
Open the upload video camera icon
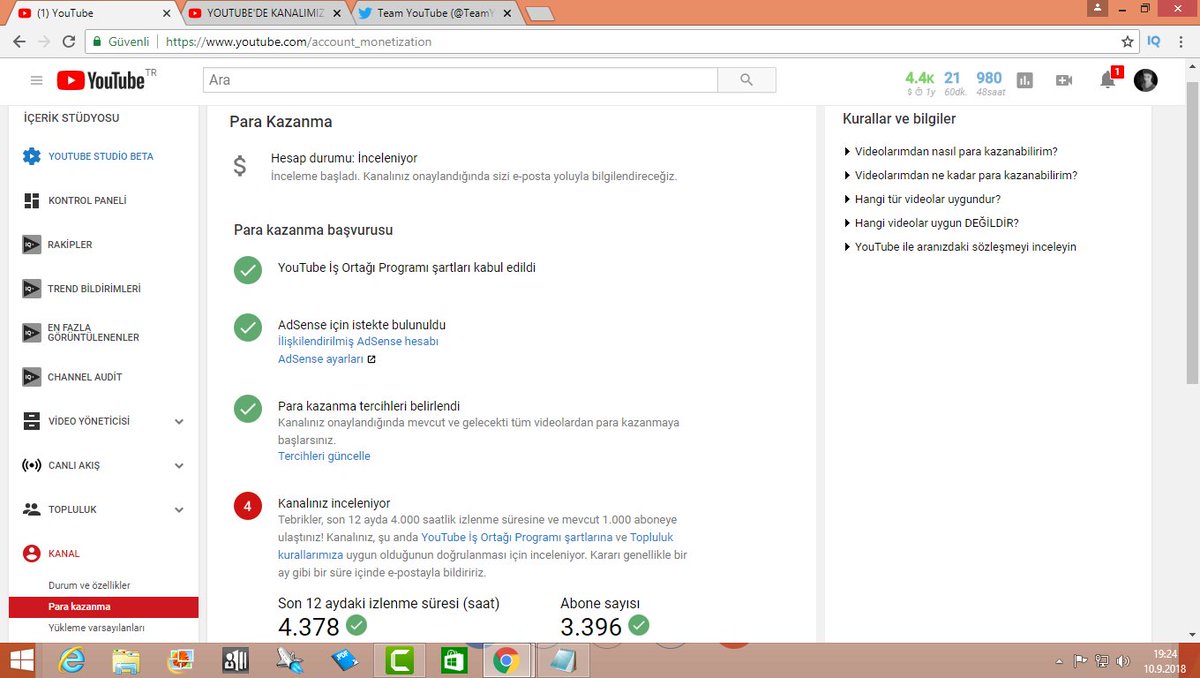1064,80
